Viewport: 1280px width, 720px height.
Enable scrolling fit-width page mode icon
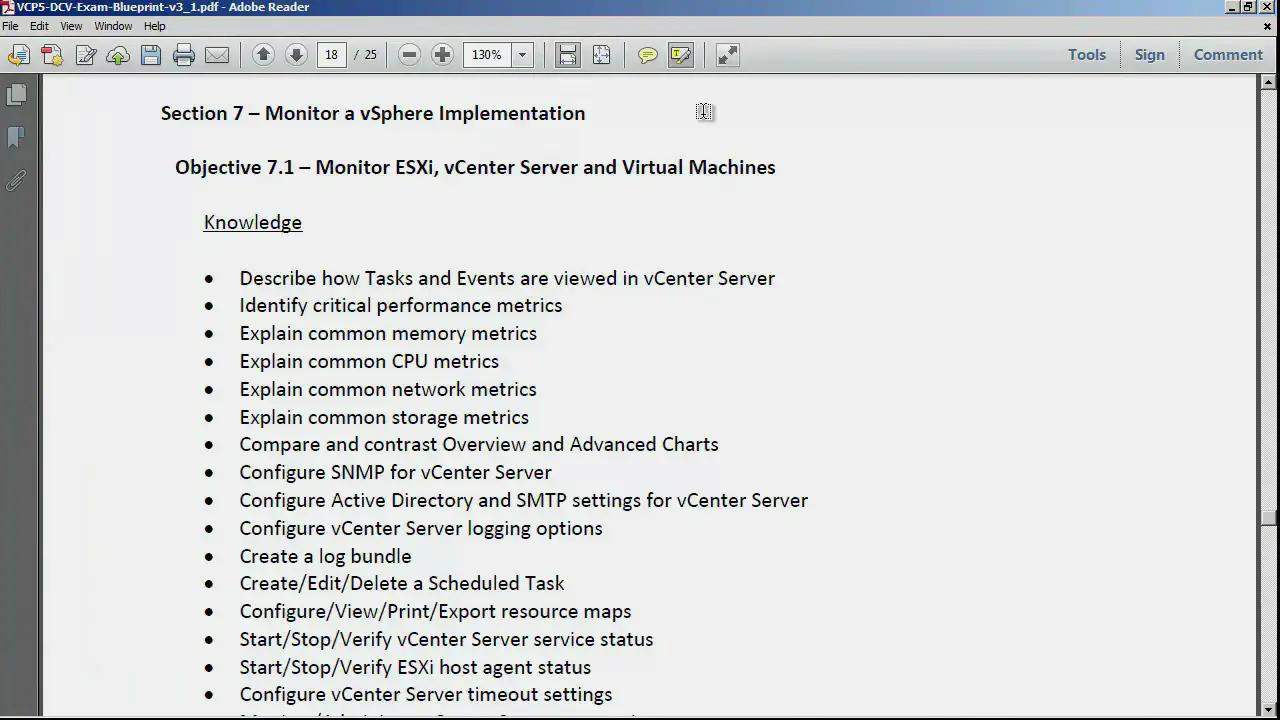tap(567, 55)
